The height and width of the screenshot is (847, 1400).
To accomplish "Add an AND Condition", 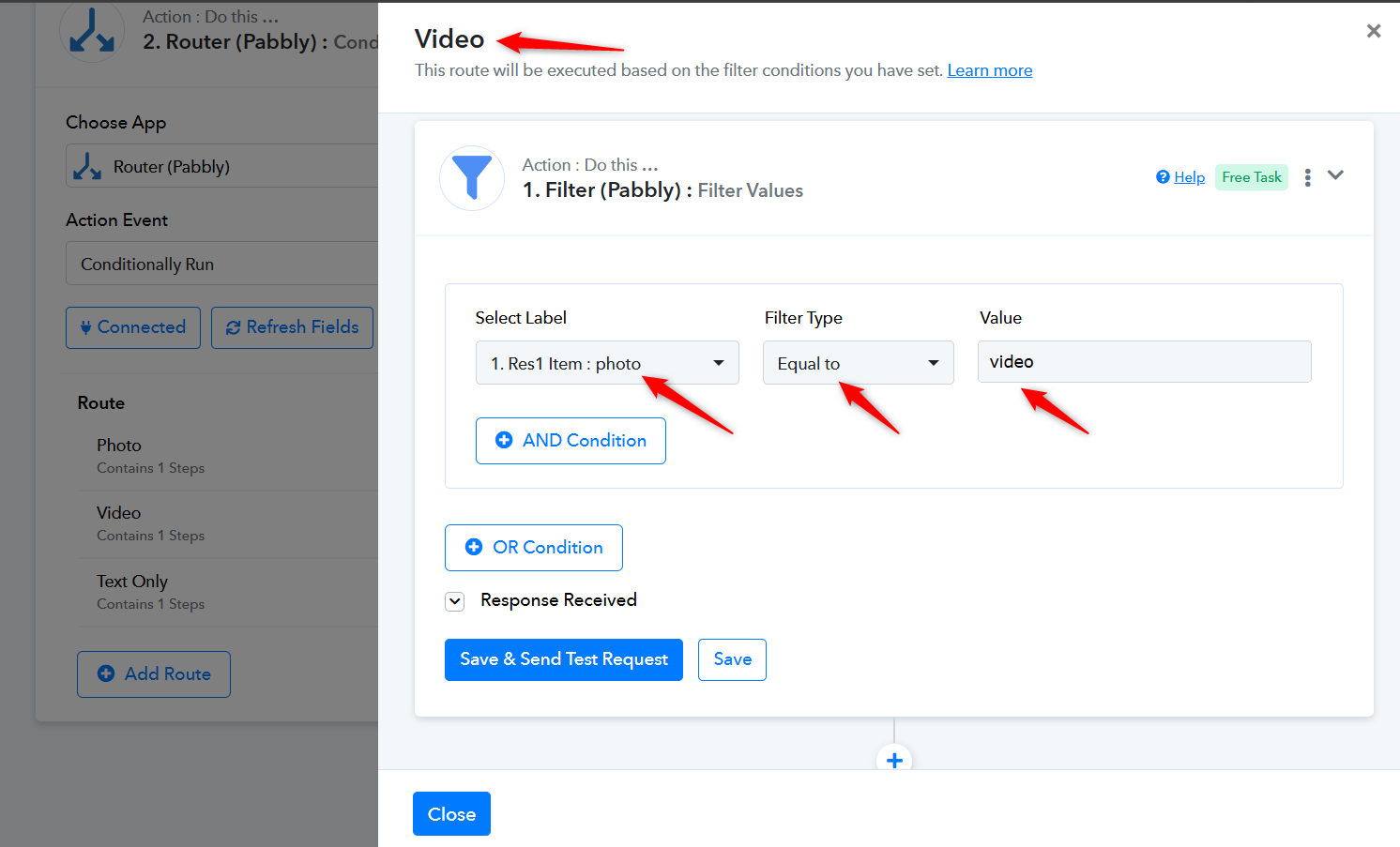I will click(571, 441).
